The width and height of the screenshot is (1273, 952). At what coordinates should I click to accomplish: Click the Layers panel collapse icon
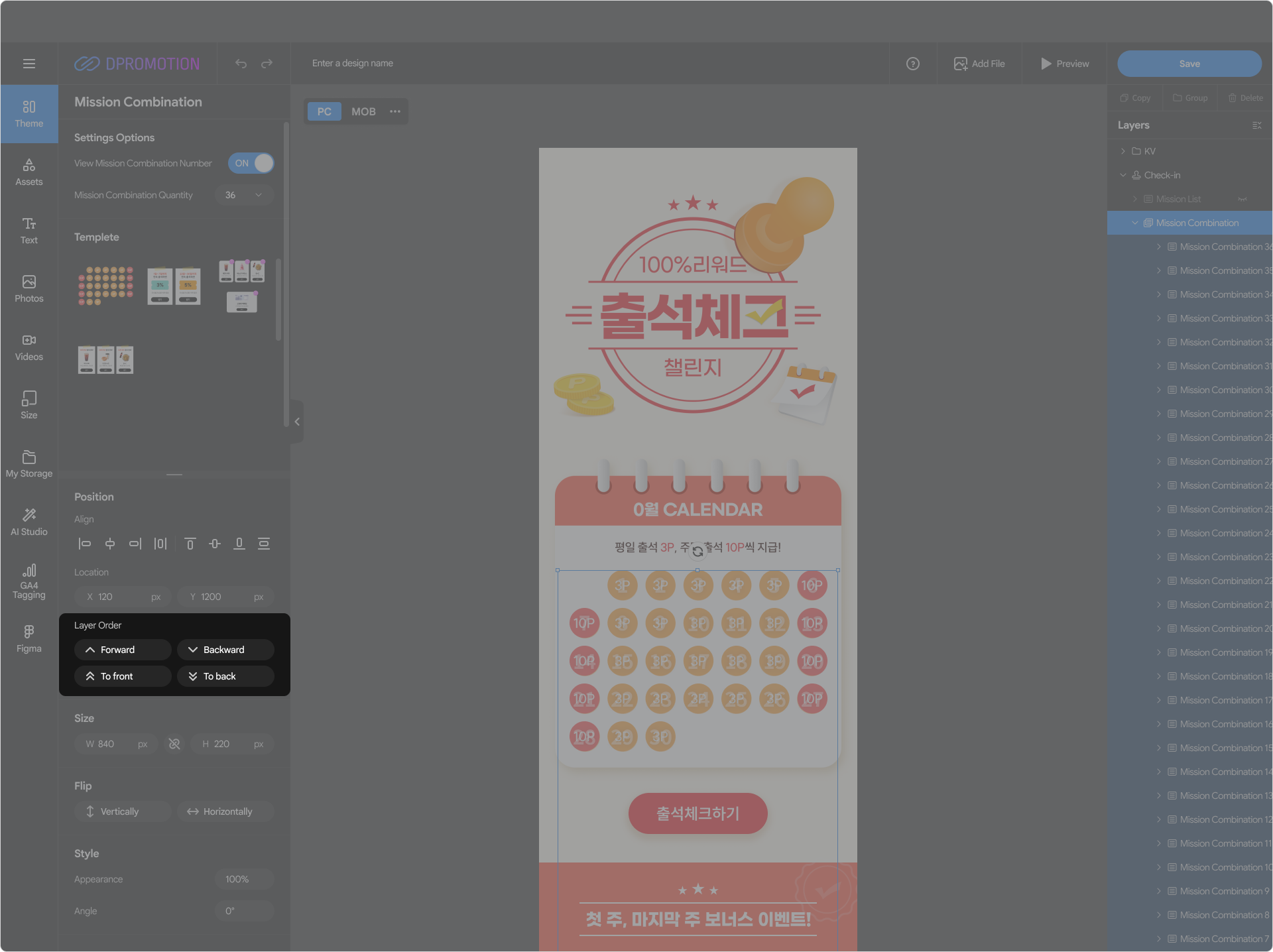(1256, 125)
